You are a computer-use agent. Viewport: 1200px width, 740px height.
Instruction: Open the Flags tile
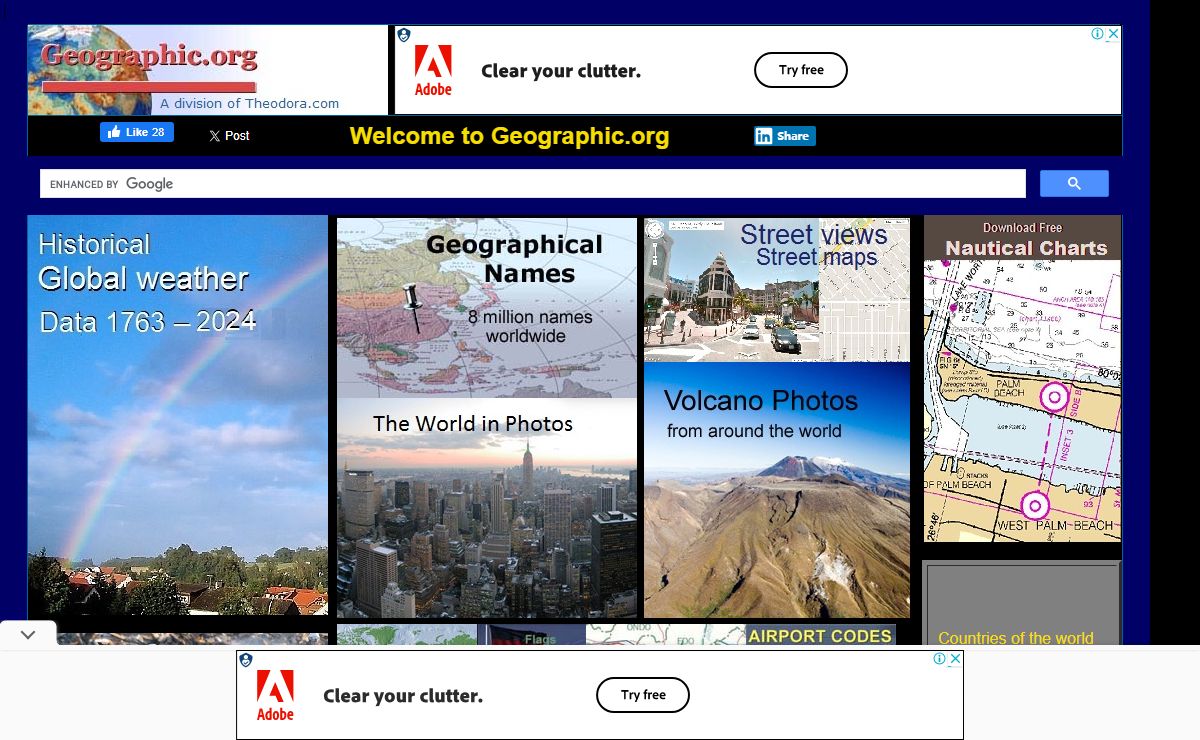click(x=531, y=635)
